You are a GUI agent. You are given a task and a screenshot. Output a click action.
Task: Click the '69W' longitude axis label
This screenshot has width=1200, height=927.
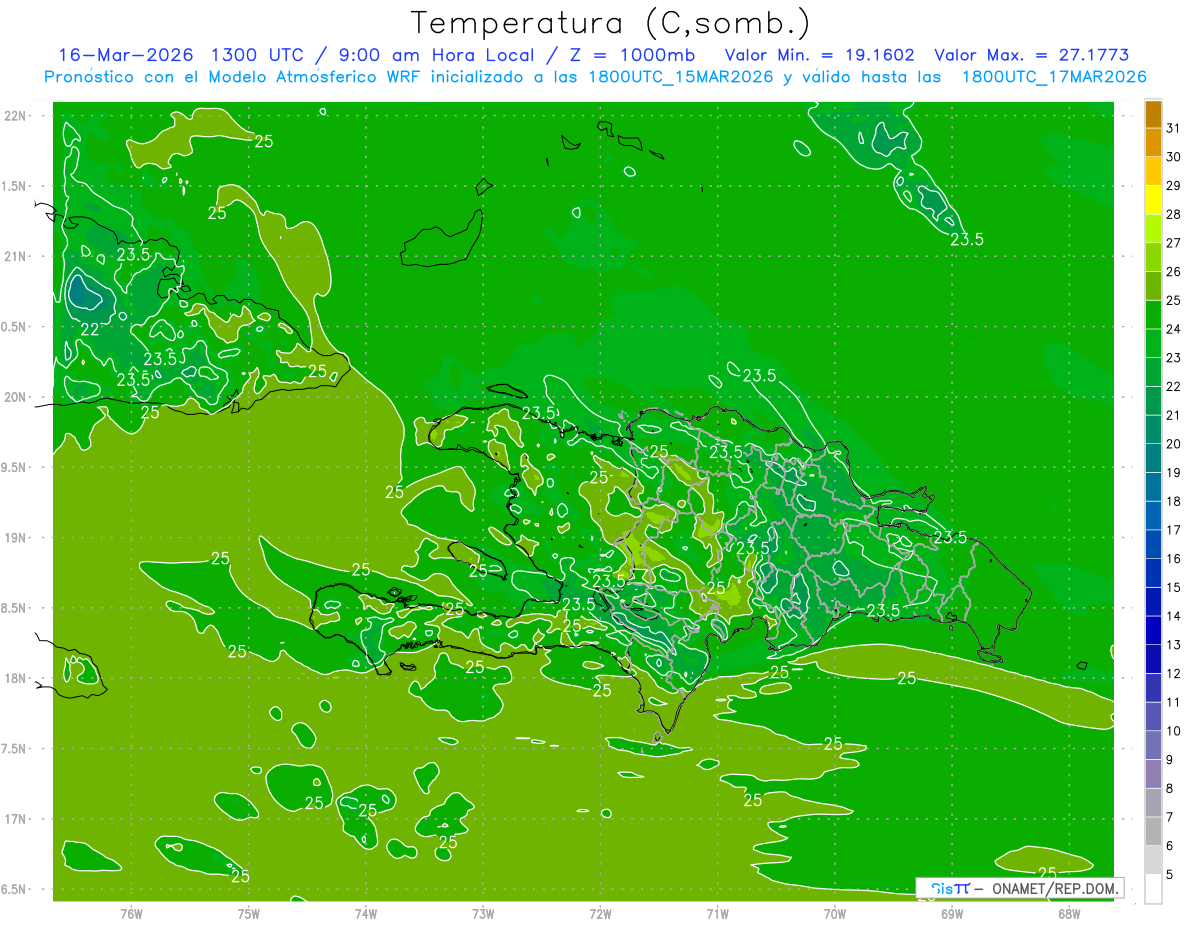952,914
